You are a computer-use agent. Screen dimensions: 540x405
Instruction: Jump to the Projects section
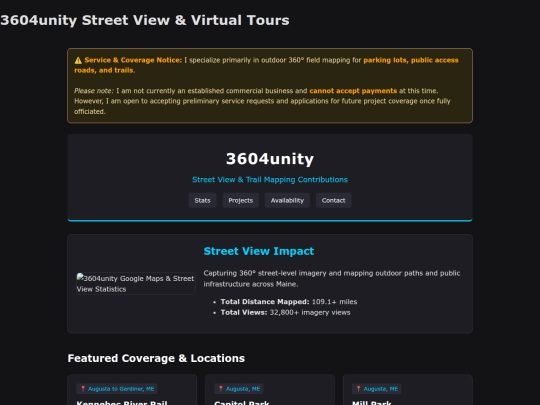[x=240, y=200]
